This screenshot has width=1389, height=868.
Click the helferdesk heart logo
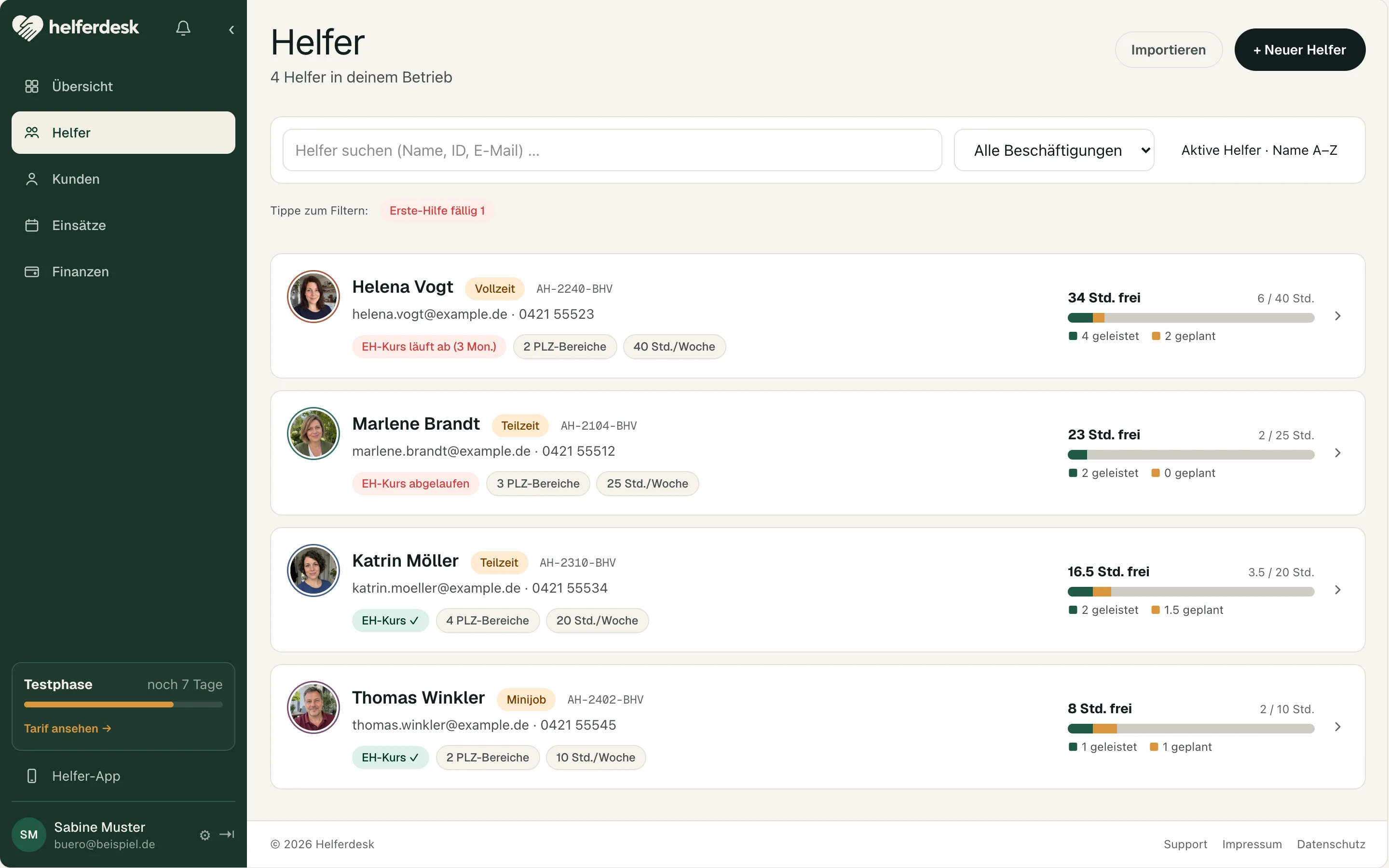[27, 27]
